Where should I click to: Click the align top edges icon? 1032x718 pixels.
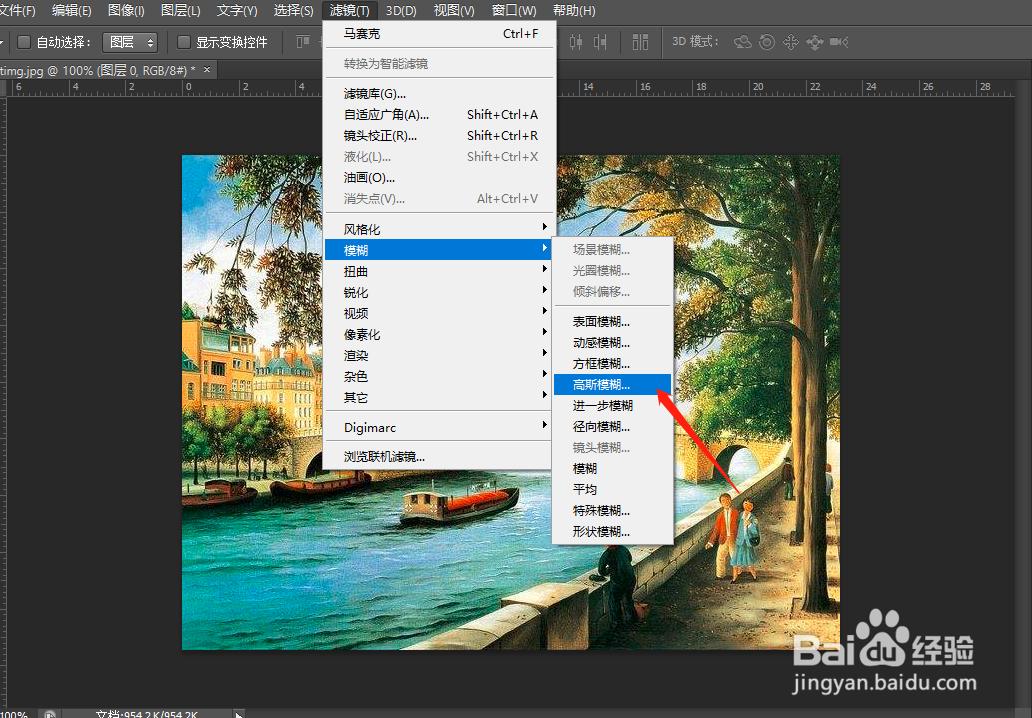pyautogui.click(x=303, y=42)
